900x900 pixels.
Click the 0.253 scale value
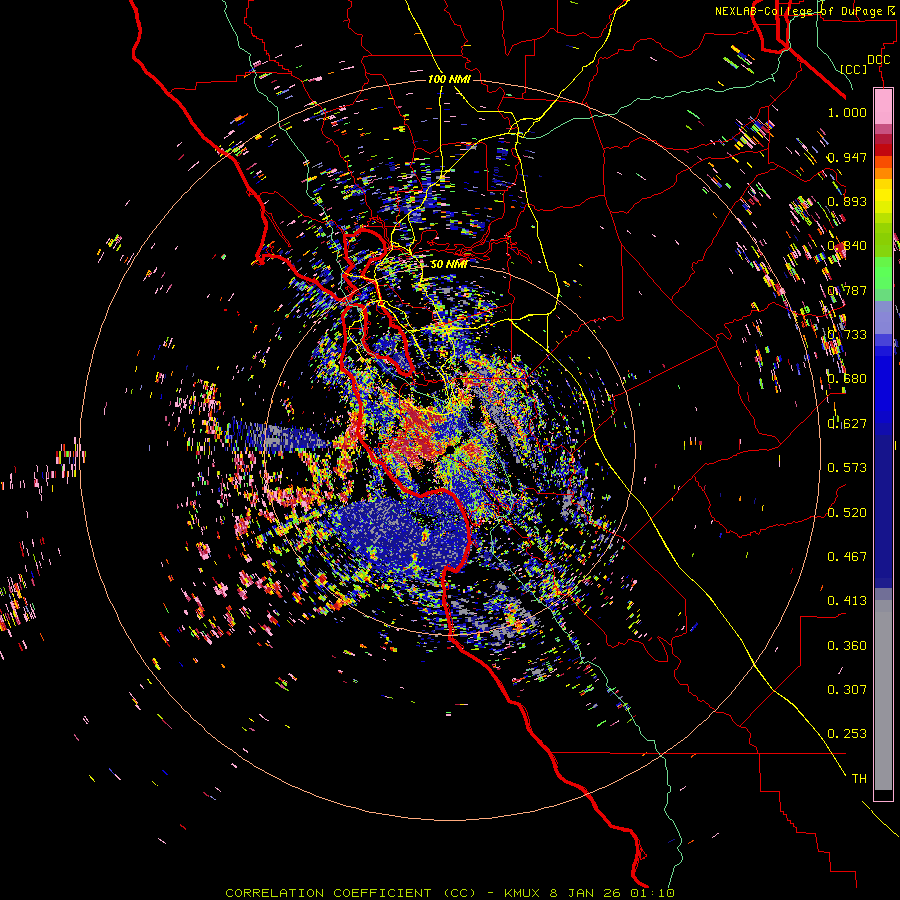(x=847, y=734)
